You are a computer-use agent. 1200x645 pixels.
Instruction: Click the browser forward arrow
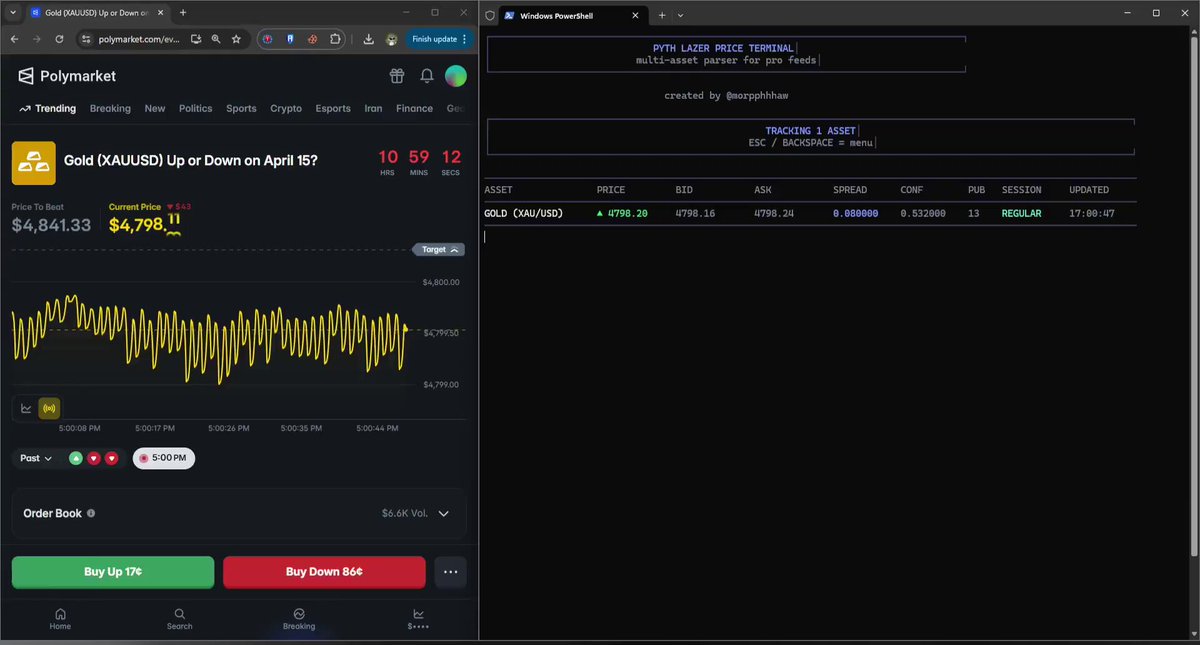point(37,39)
